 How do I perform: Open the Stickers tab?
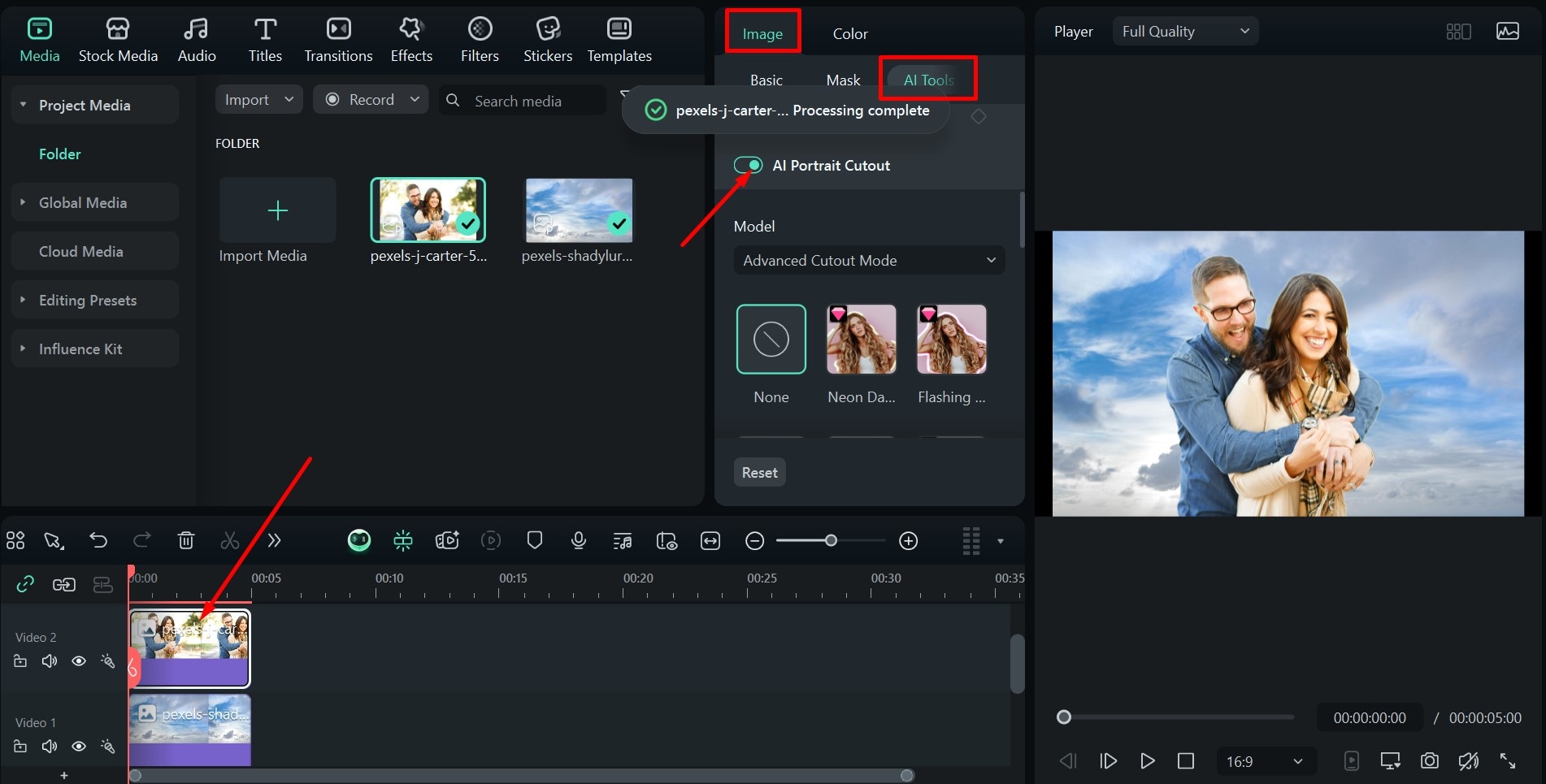[548, 40]
